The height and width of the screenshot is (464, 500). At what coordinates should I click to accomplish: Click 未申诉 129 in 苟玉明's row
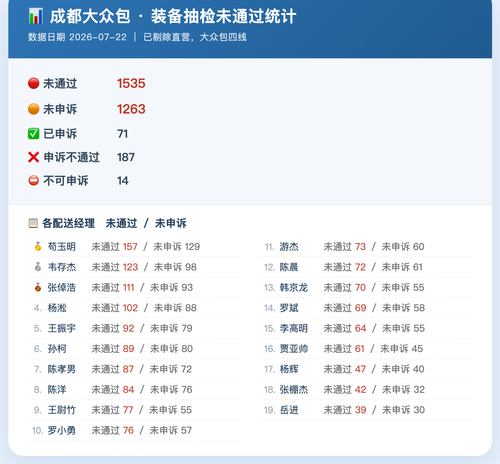tap(176, 247)
